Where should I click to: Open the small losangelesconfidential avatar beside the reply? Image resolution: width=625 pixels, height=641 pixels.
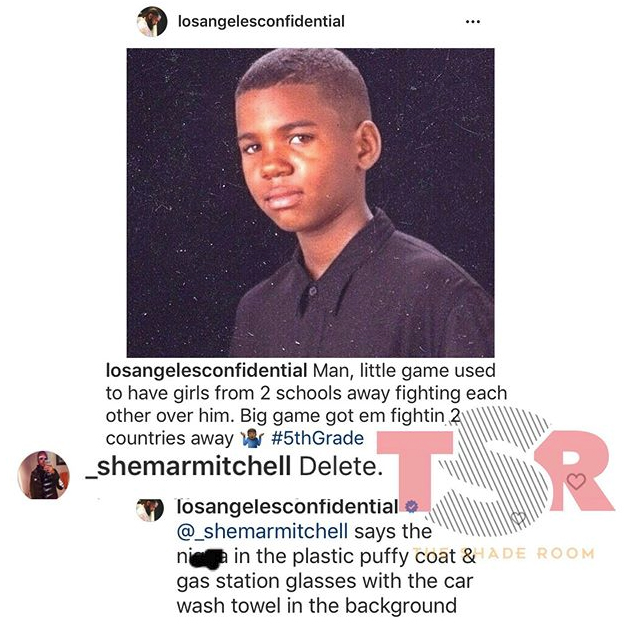[150, 510]
